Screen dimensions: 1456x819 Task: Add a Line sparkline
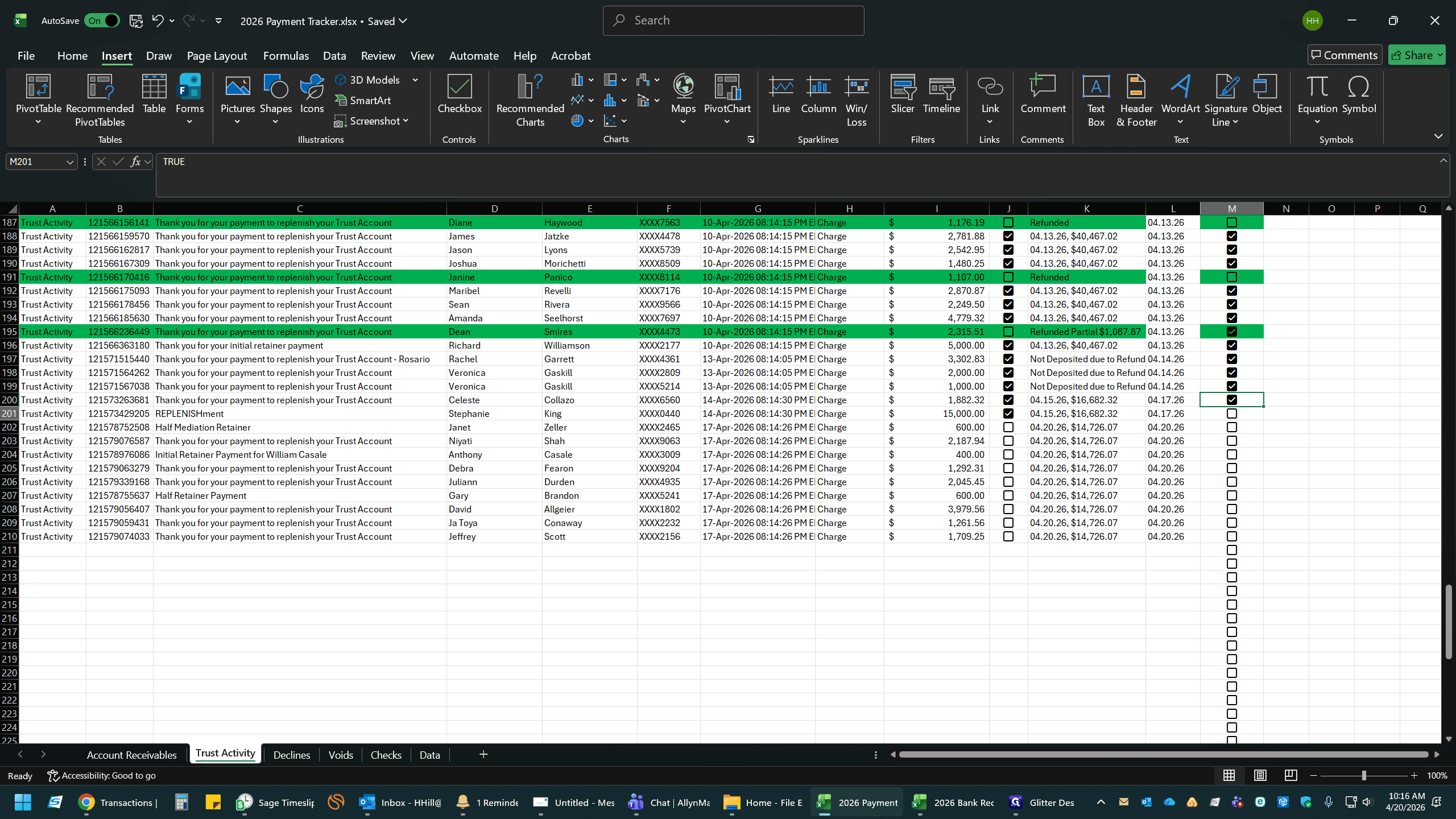(781, 94)
